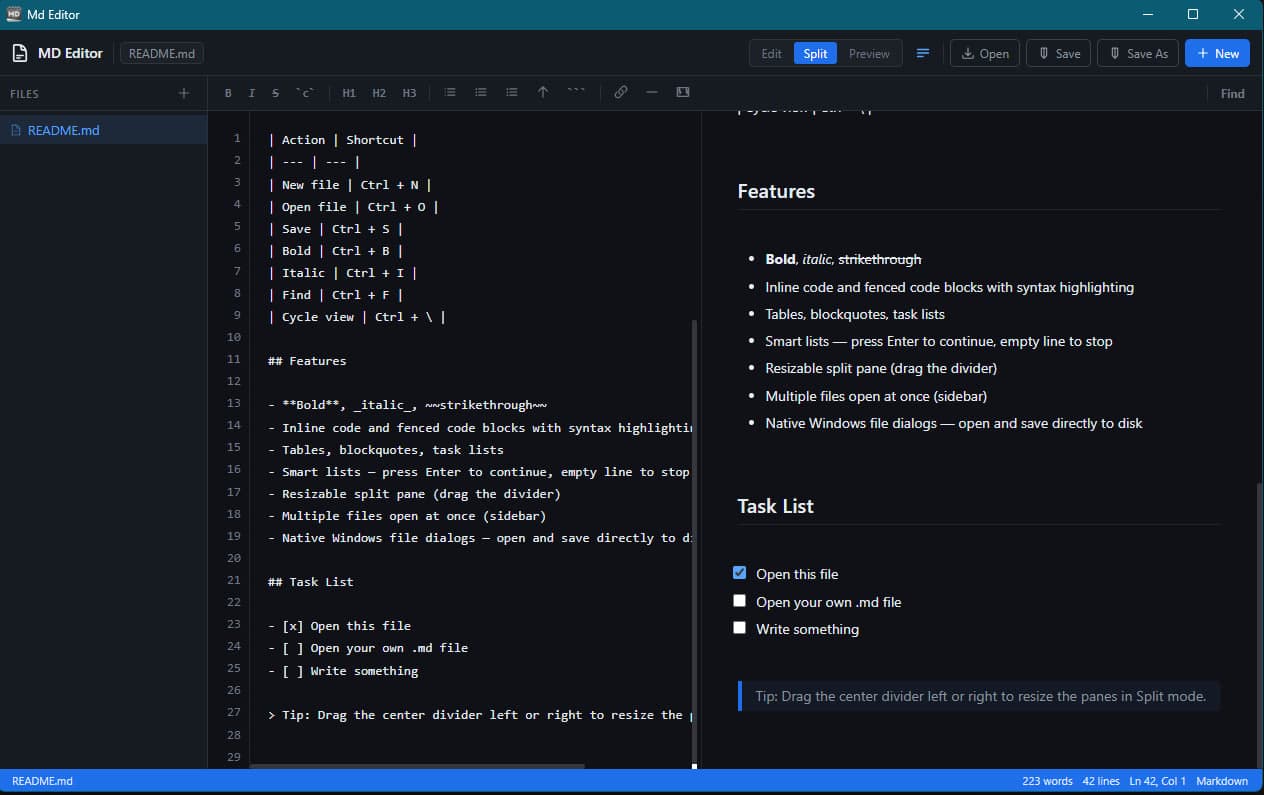Click the editor horizontal scrollbar thumb
The image size is (1264, 795).
pos(417,767)
